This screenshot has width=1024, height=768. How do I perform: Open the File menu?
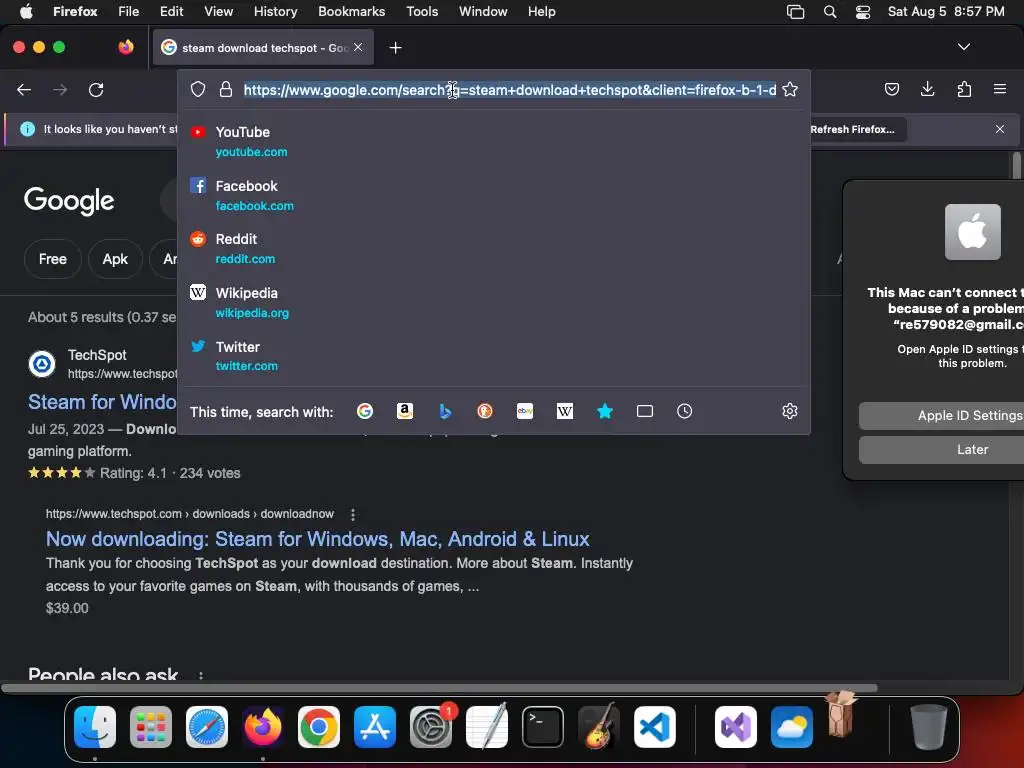129,12
